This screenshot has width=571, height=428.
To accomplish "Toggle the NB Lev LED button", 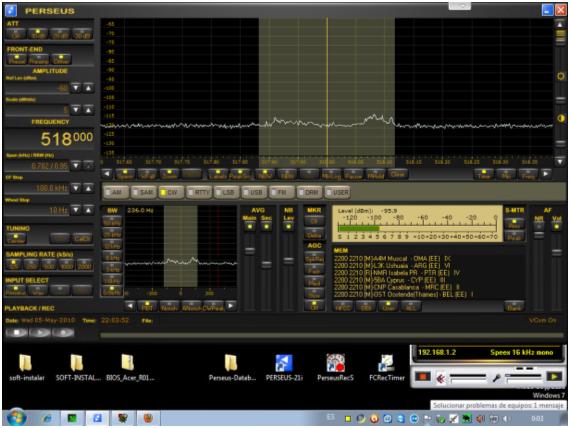I will pos(288,227).
